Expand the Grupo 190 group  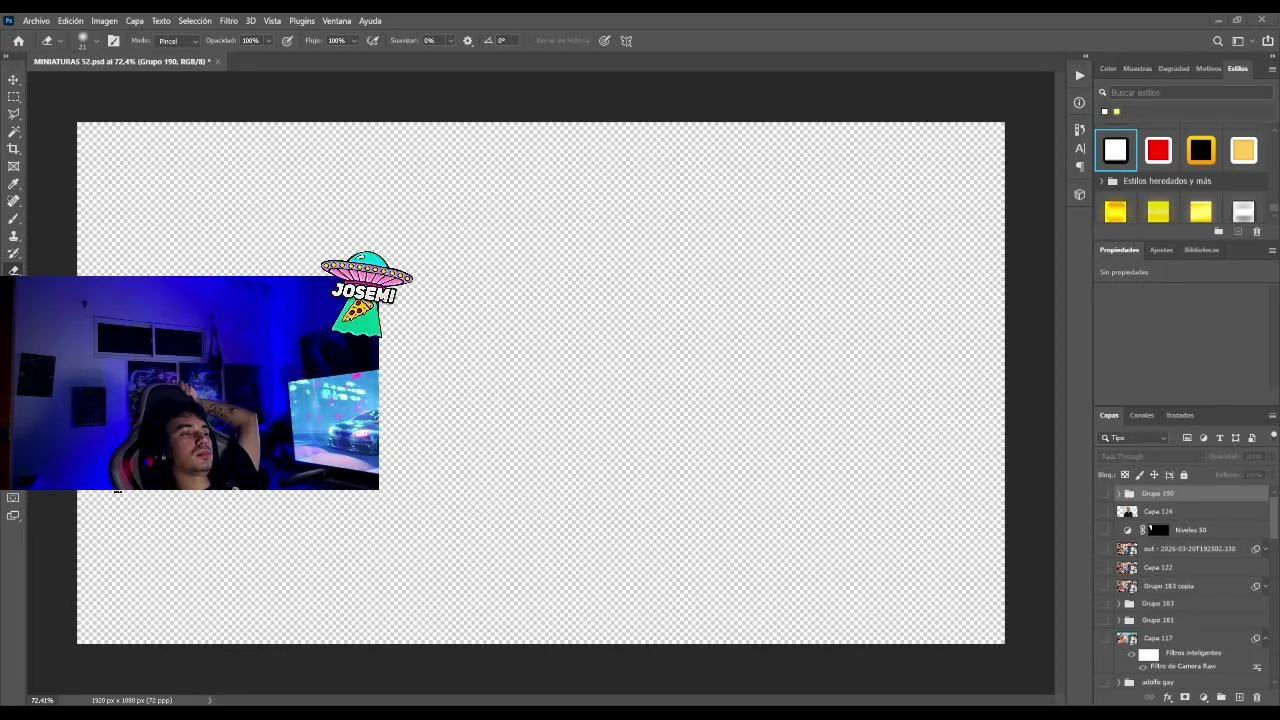click(1119, 494)
